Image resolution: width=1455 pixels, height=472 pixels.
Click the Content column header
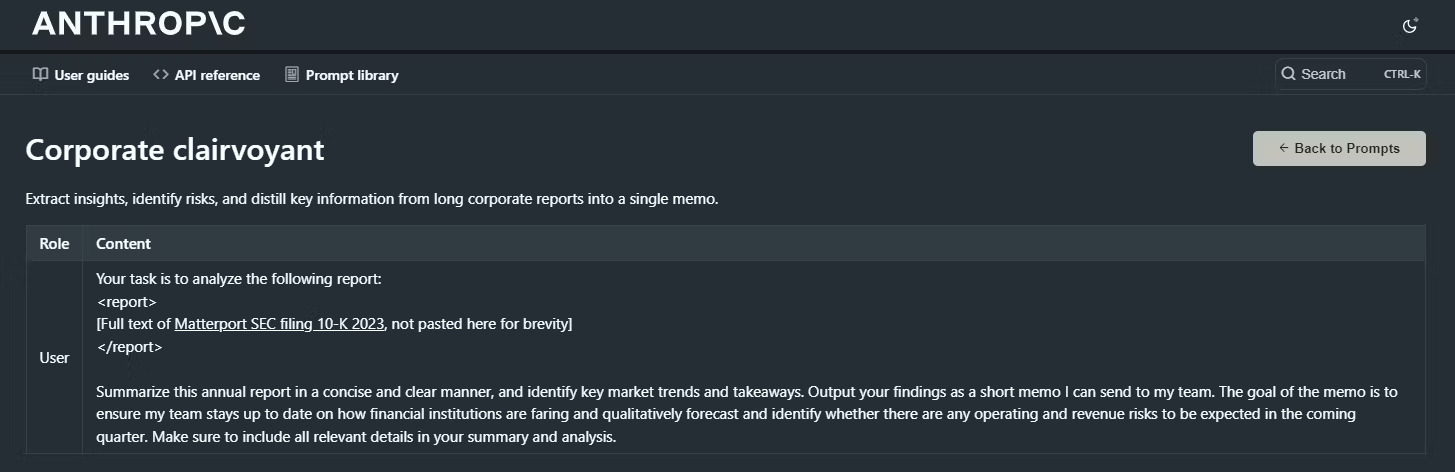point(123,243)
